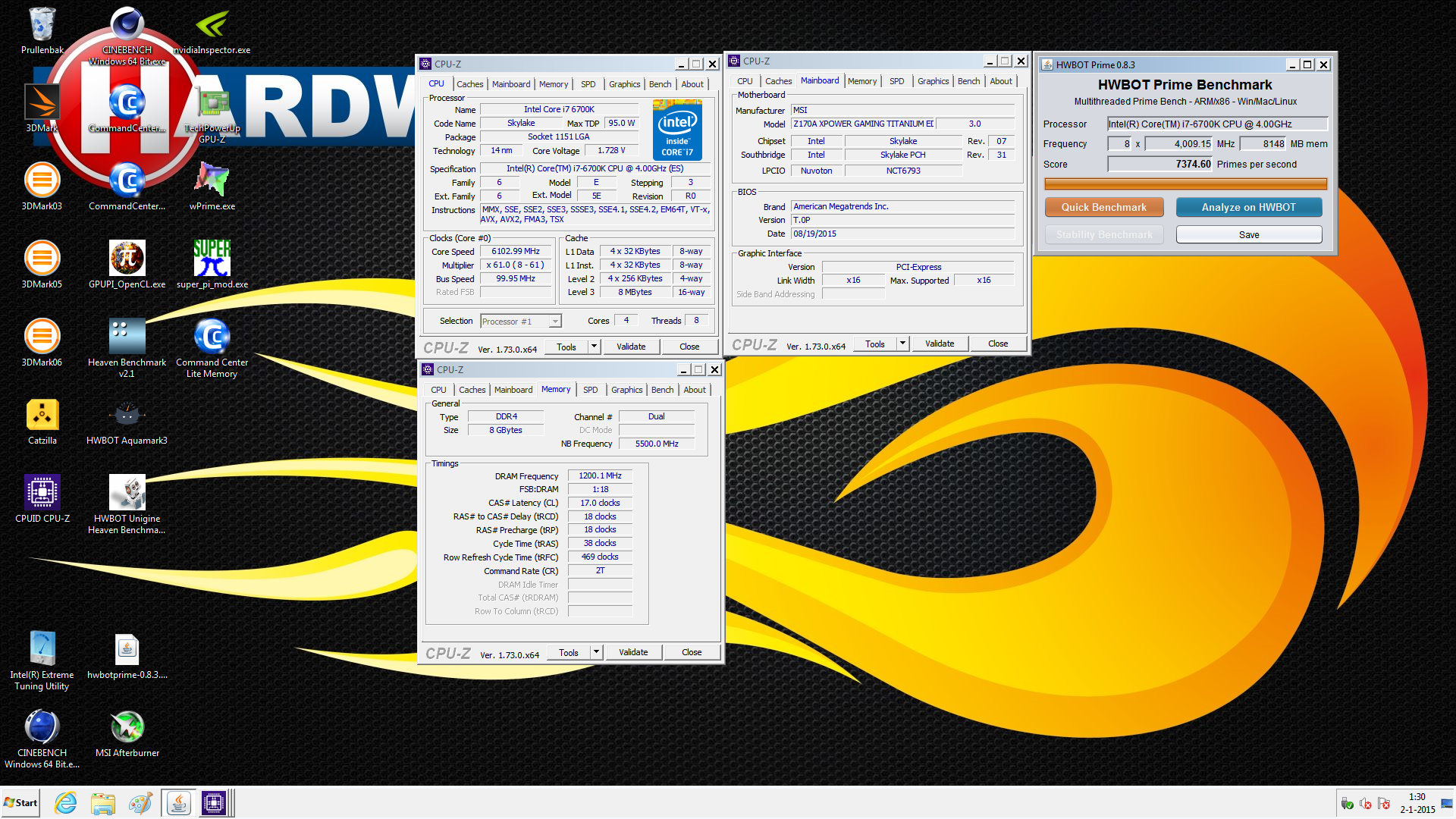Click the motherboard model Z170A XPOWER field

pos(863,124)
